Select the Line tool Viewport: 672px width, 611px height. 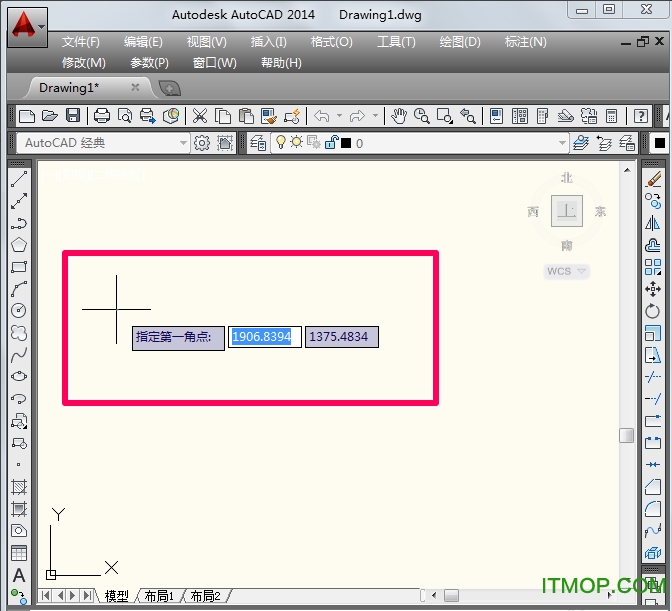[x=19, y=179]
